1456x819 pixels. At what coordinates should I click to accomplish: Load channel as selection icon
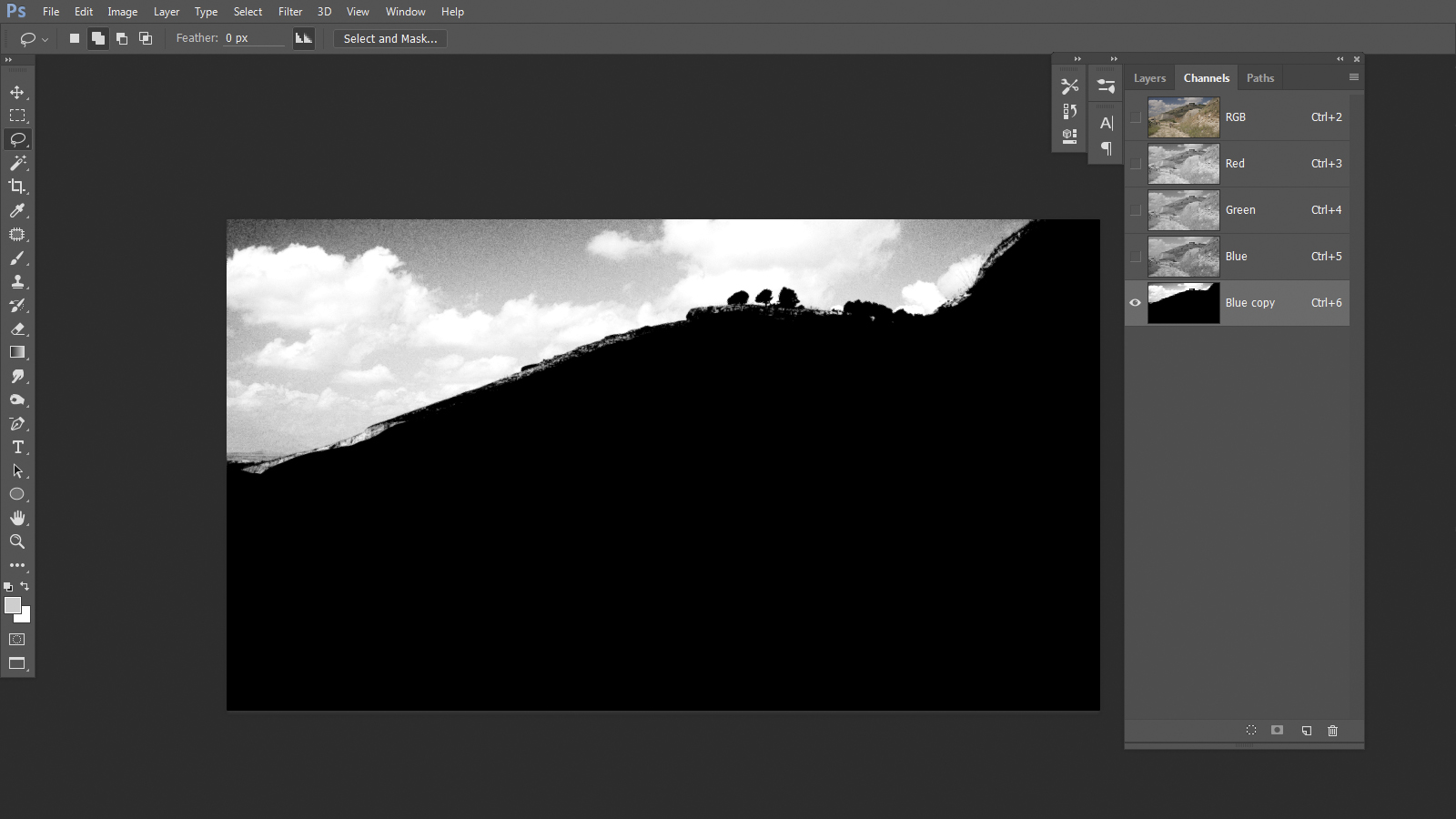coord(1251,731)
